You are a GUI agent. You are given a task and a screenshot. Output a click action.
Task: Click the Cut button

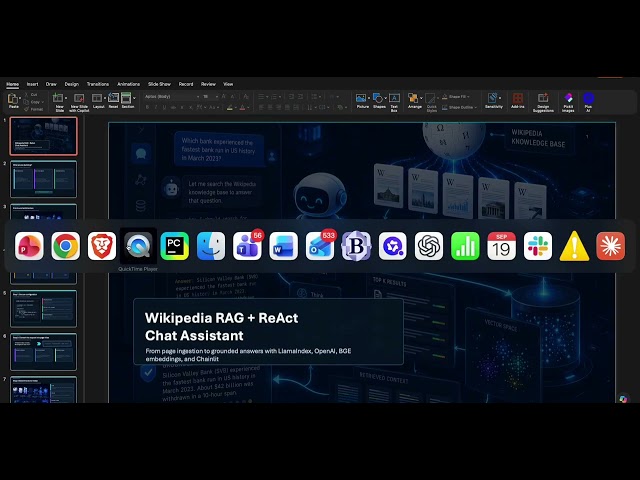31,95
